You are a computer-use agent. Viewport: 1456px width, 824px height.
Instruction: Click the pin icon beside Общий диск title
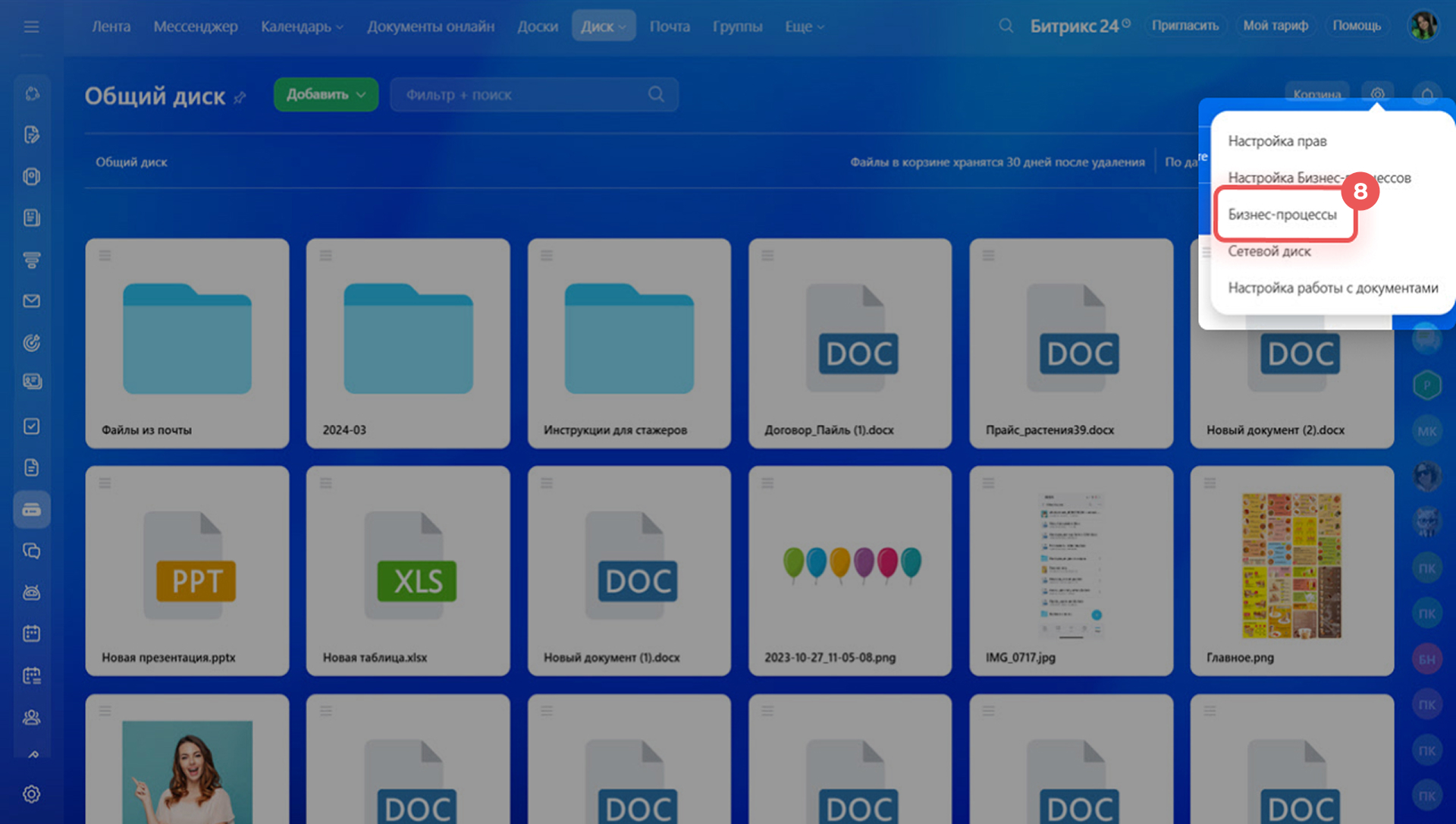coord(240,97)
